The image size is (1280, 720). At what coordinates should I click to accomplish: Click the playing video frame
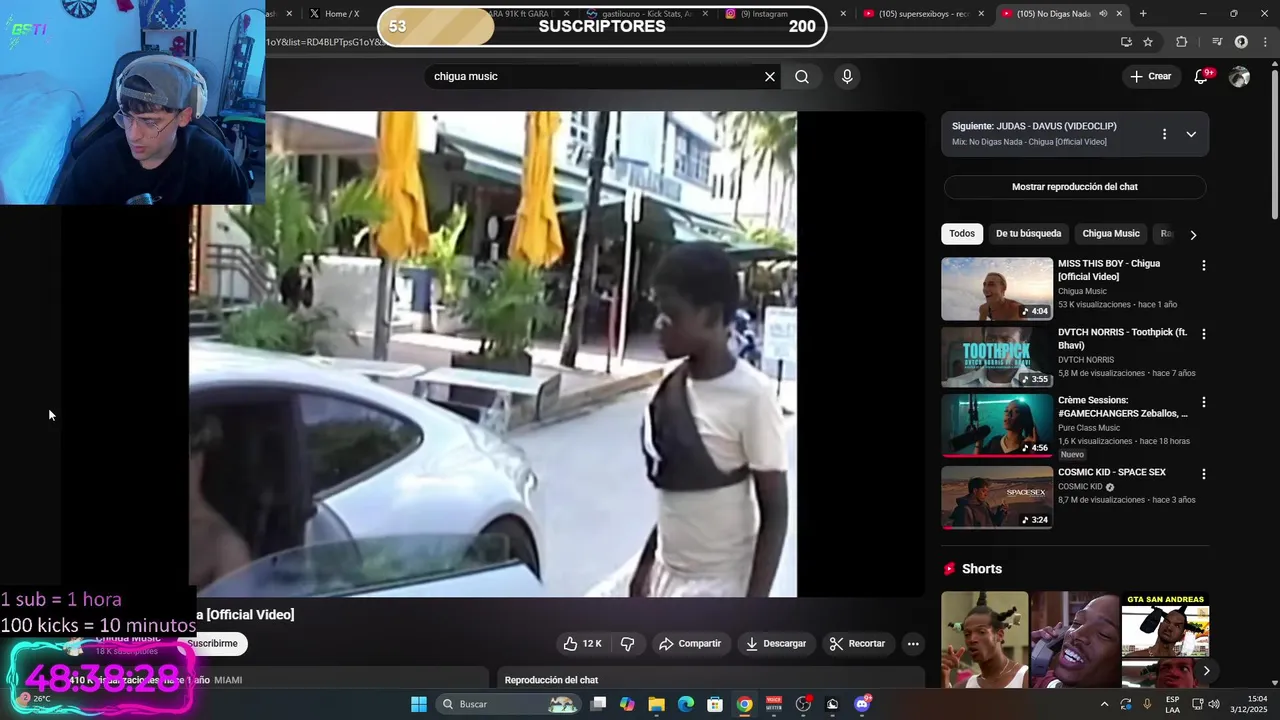pos(493,354)
